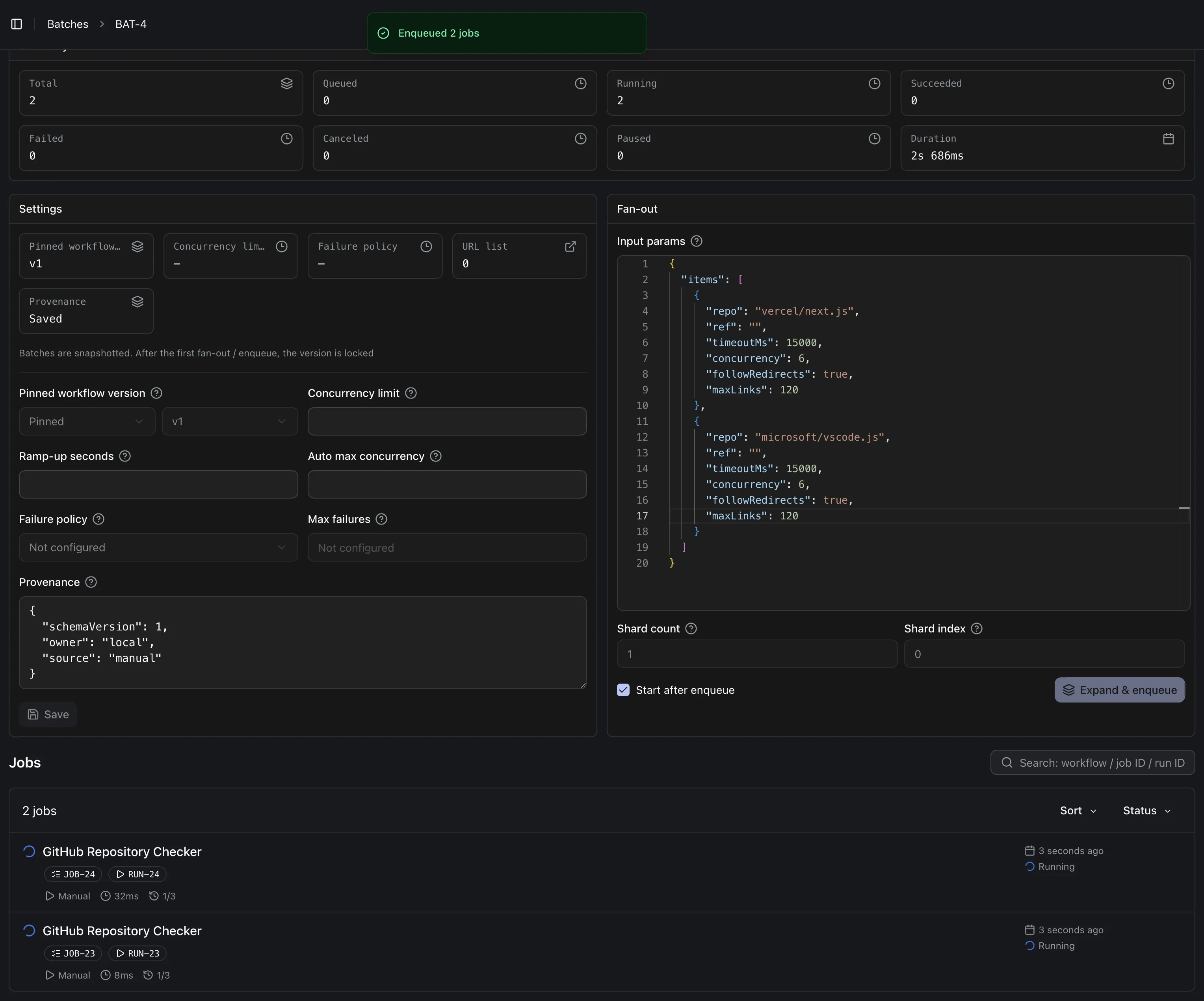Click the Save button
Viewport: 1204px width, 1001px height.
(x=48, y=714)
